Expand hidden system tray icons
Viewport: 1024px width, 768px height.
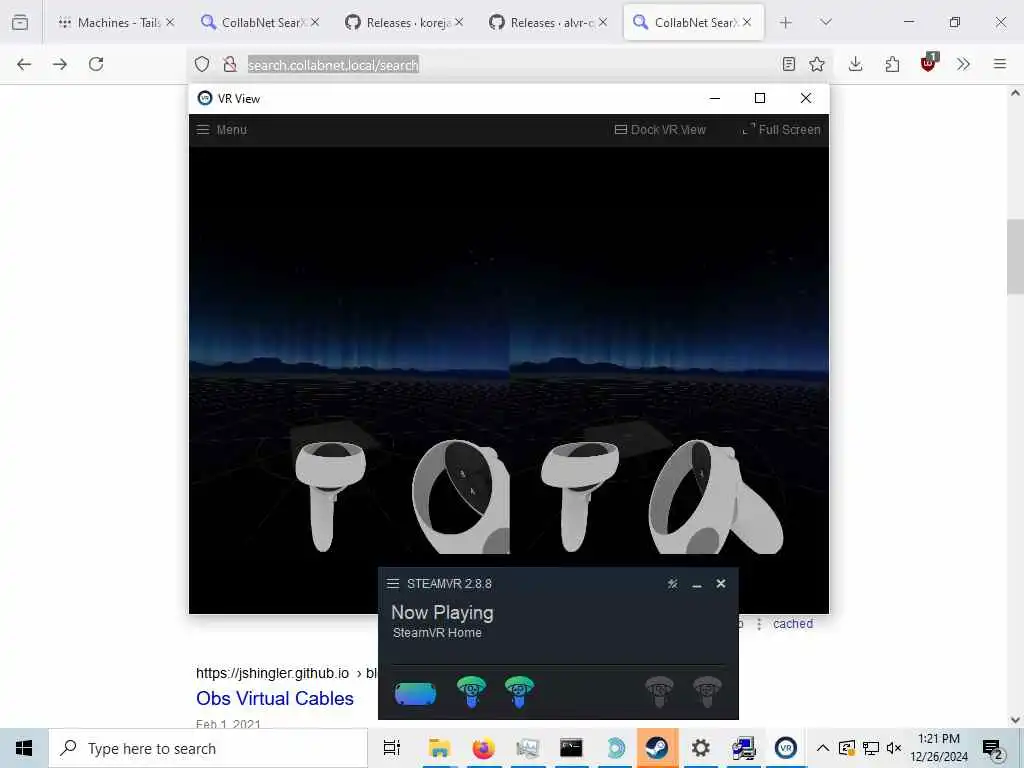(823, 748)
